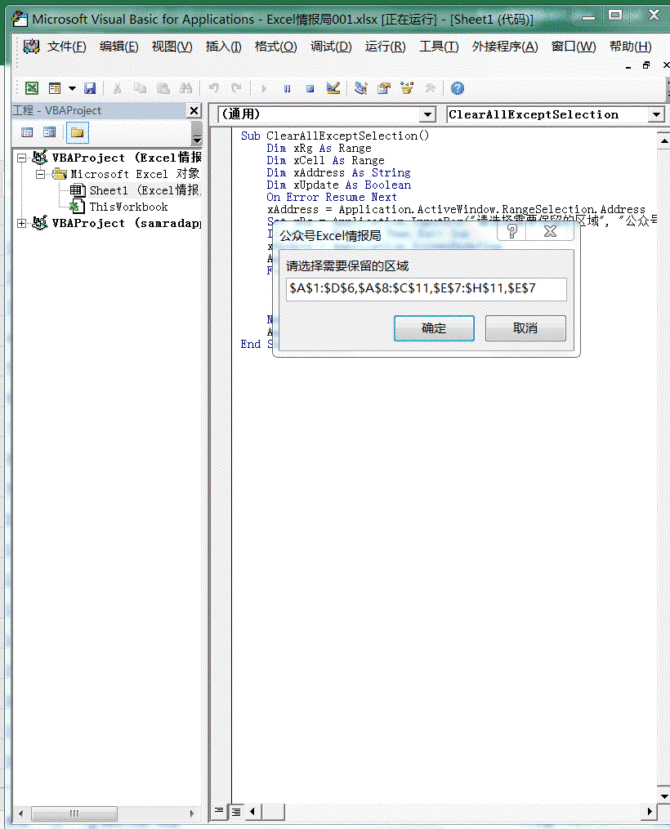This screenshot has height=829, width=670.
Task: Click the Reset (stop) toolbar icon
Action: (x=310, y=88)
